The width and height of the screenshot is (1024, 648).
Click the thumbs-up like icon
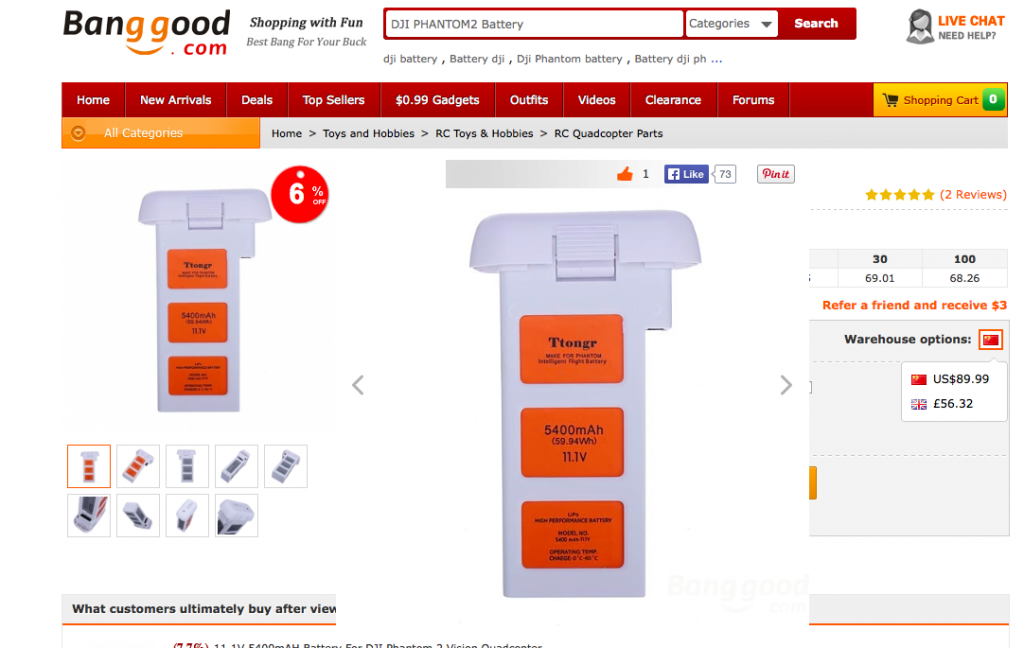point(625,174)
